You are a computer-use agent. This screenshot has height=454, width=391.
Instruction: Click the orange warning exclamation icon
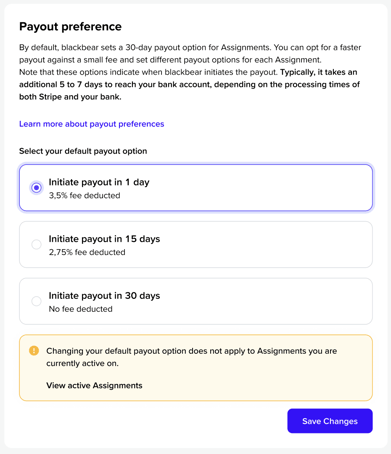[x=34, y=351]
